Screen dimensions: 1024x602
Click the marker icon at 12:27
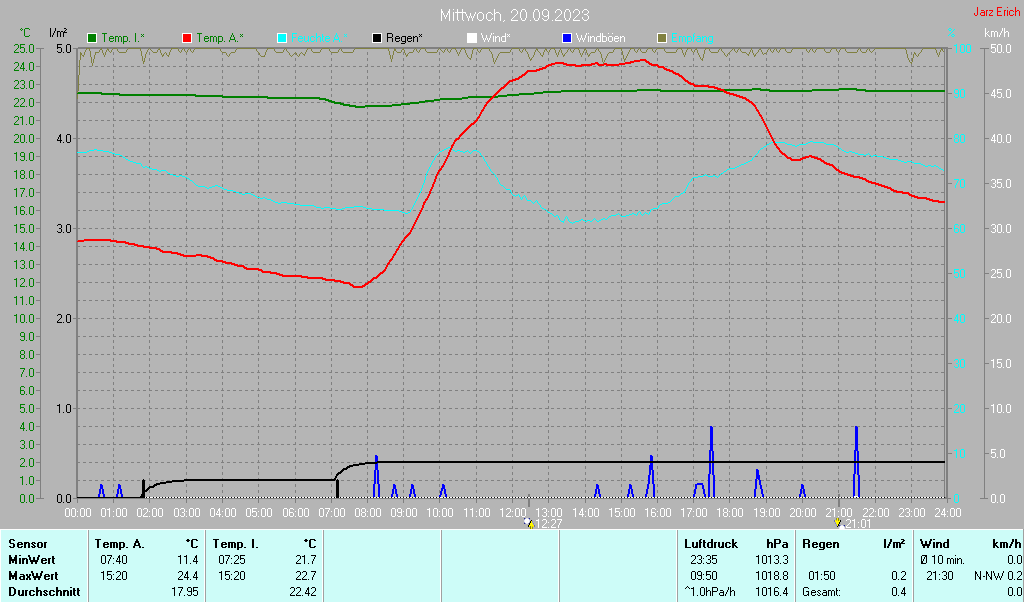[529, 523]
